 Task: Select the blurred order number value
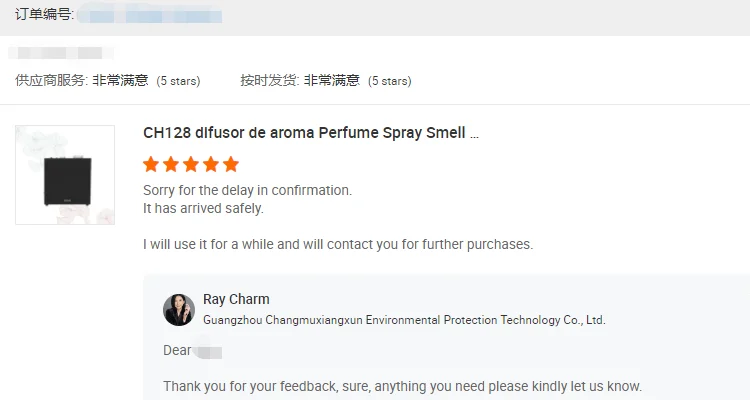pyautogui.click(x=150, y=15)
